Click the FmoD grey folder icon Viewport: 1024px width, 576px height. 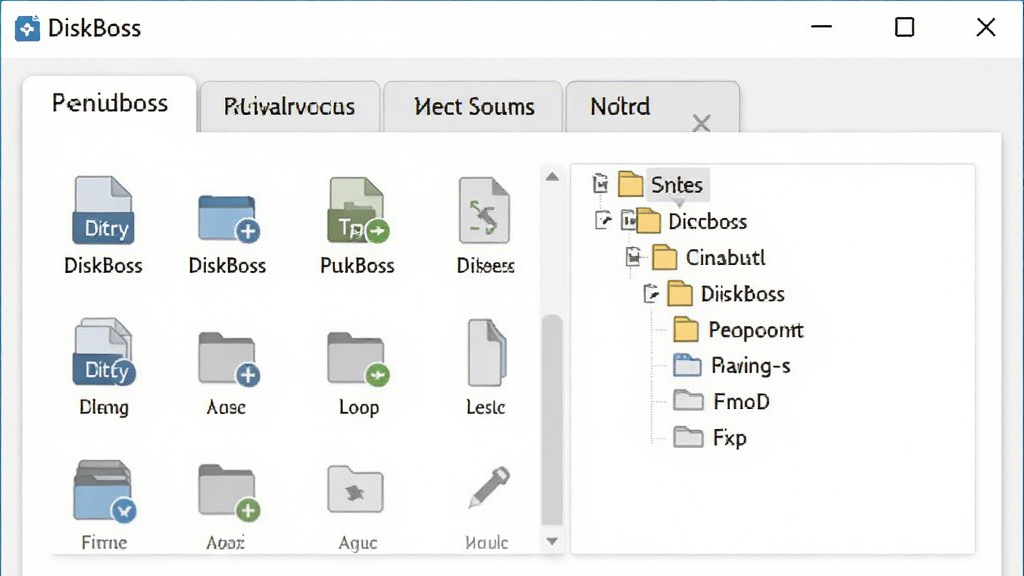pos(688,400)
